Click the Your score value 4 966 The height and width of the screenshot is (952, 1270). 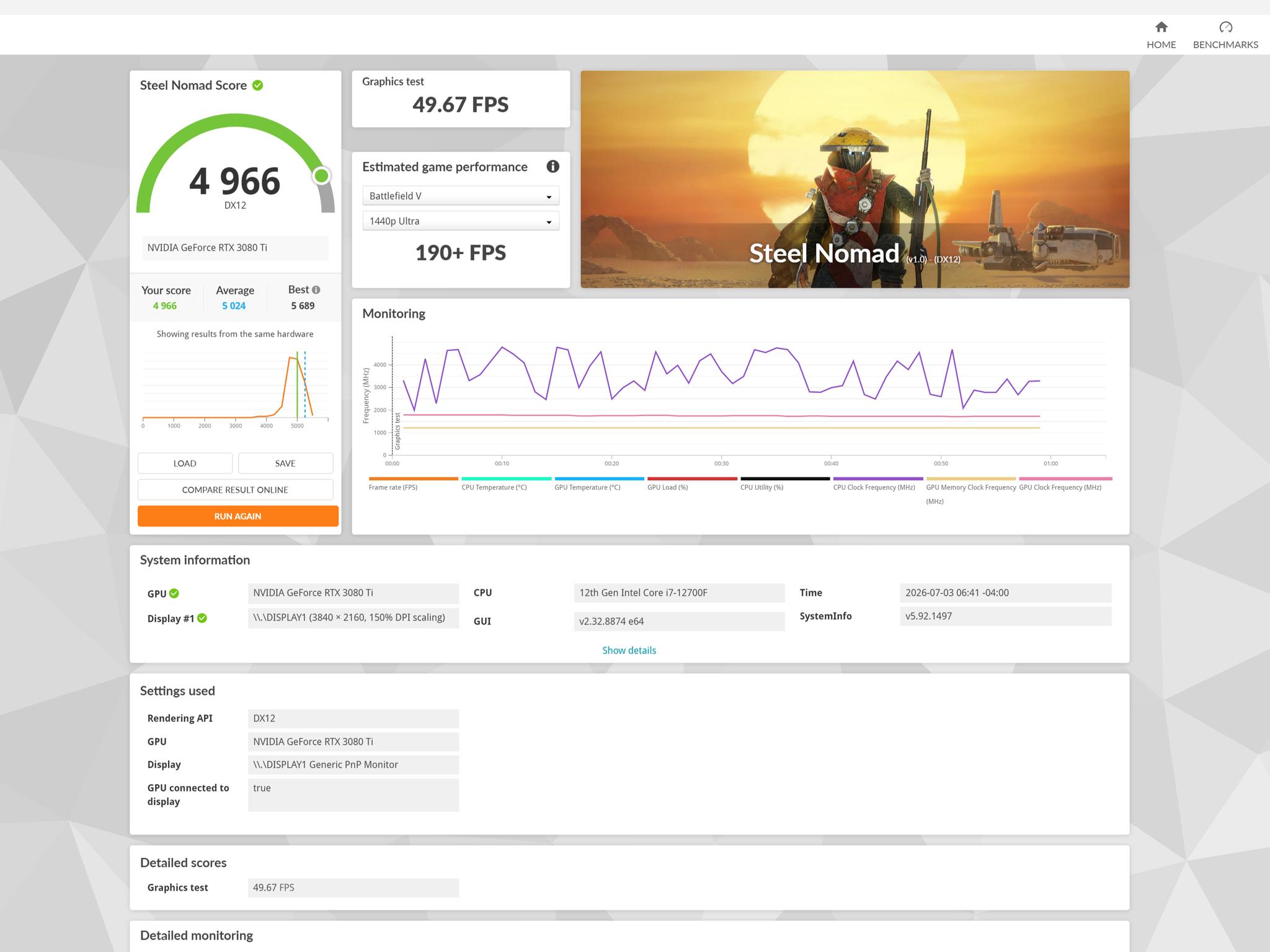click(x=165, y=306)
